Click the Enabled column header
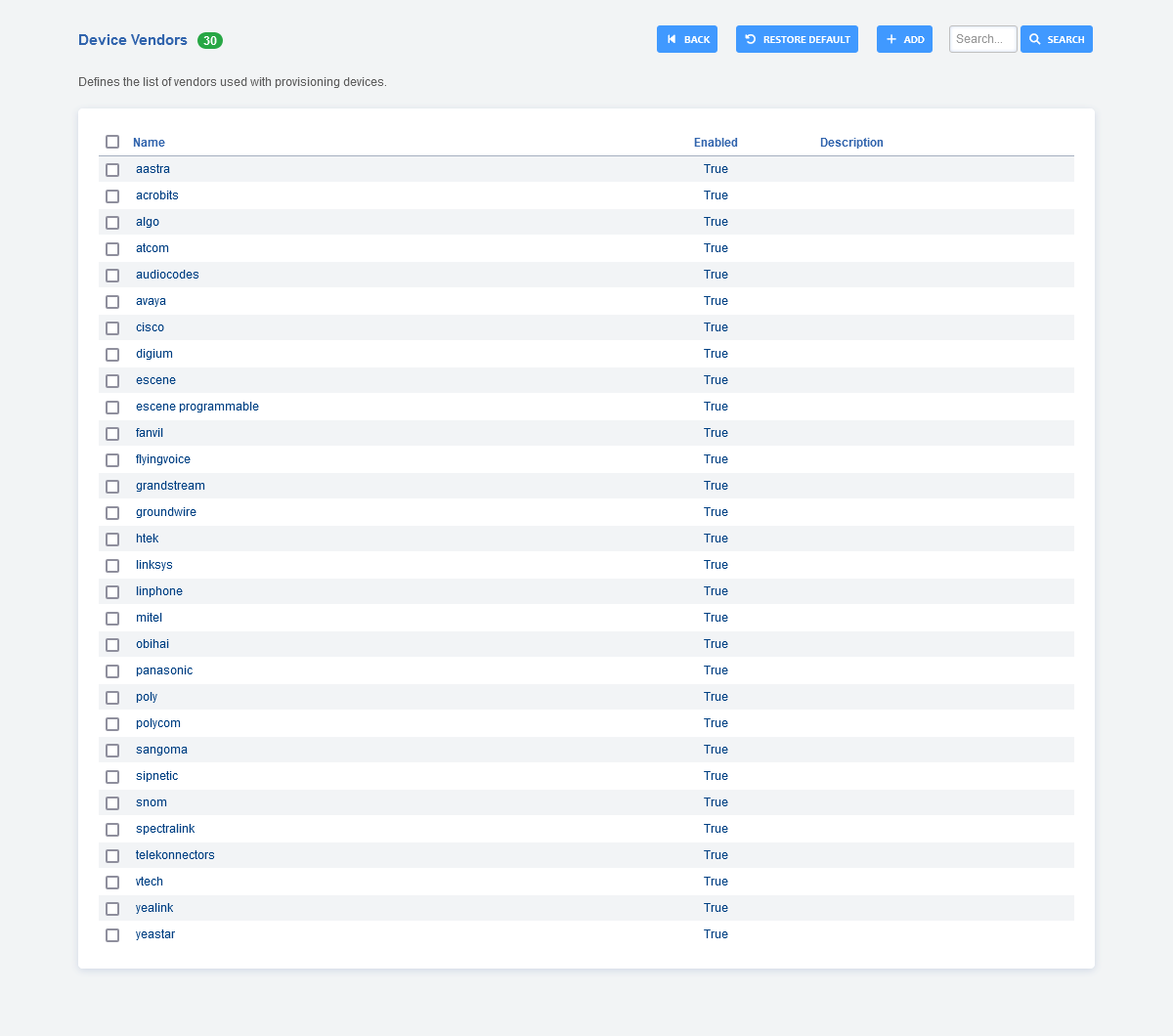The image size is (1173, 1036). pos(716,143)
